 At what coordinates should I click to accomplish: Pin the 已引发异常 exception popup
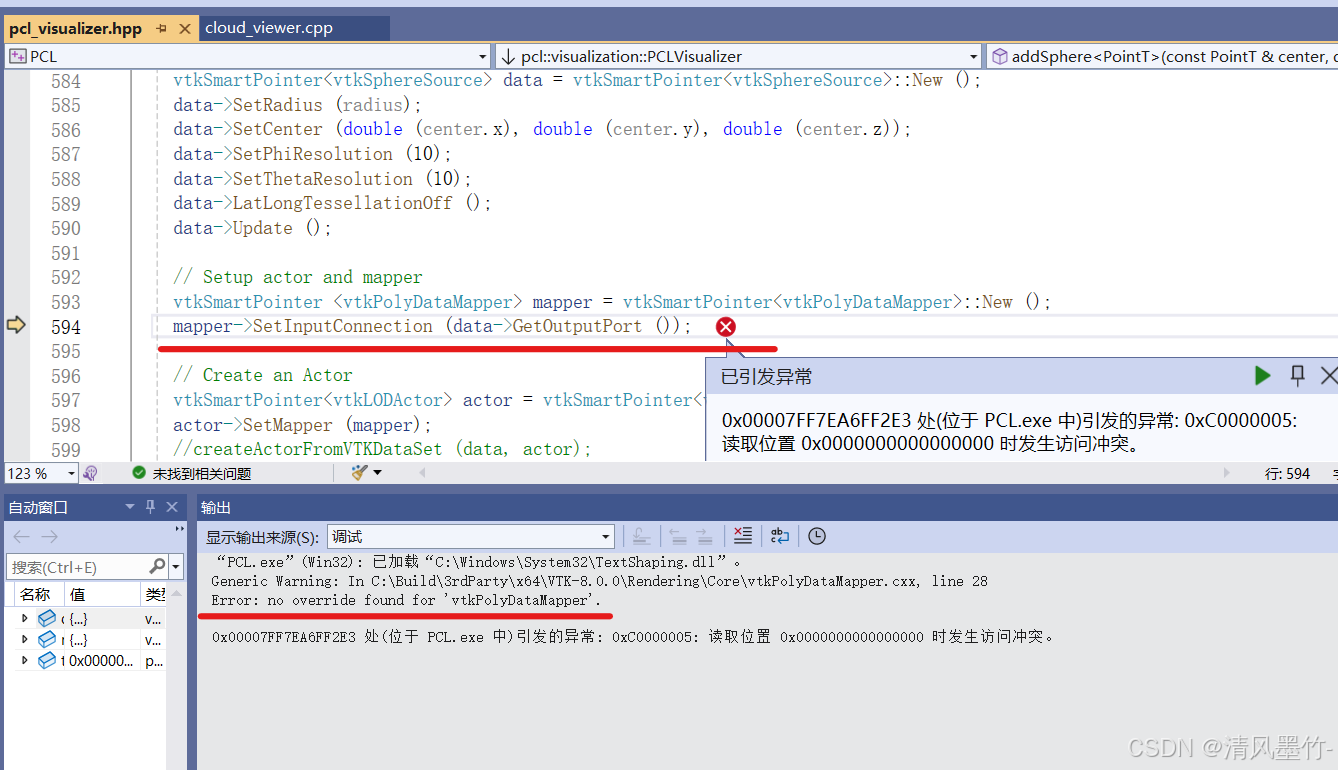click(1297, 375)
